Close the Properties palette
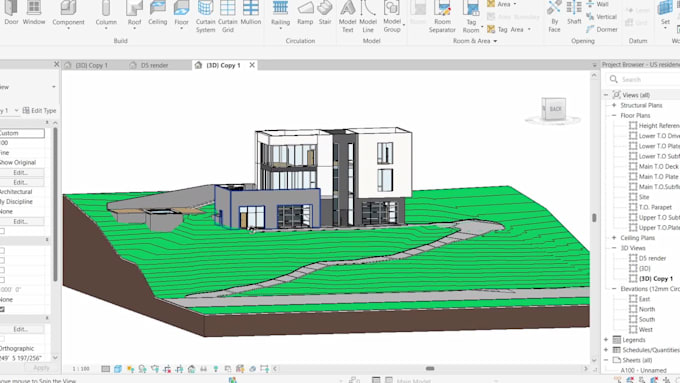Screen dimensions: 680x383 coord(56,64)
